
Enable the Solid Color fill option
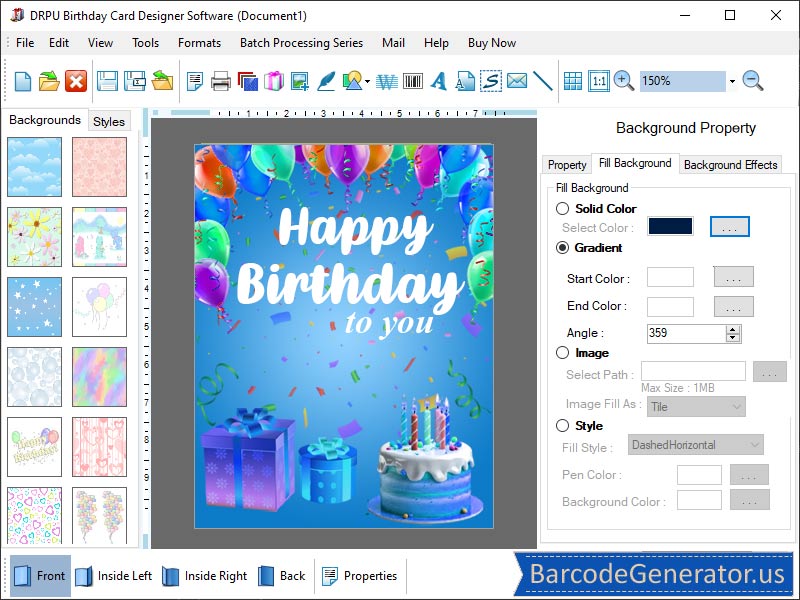(563, 209)
